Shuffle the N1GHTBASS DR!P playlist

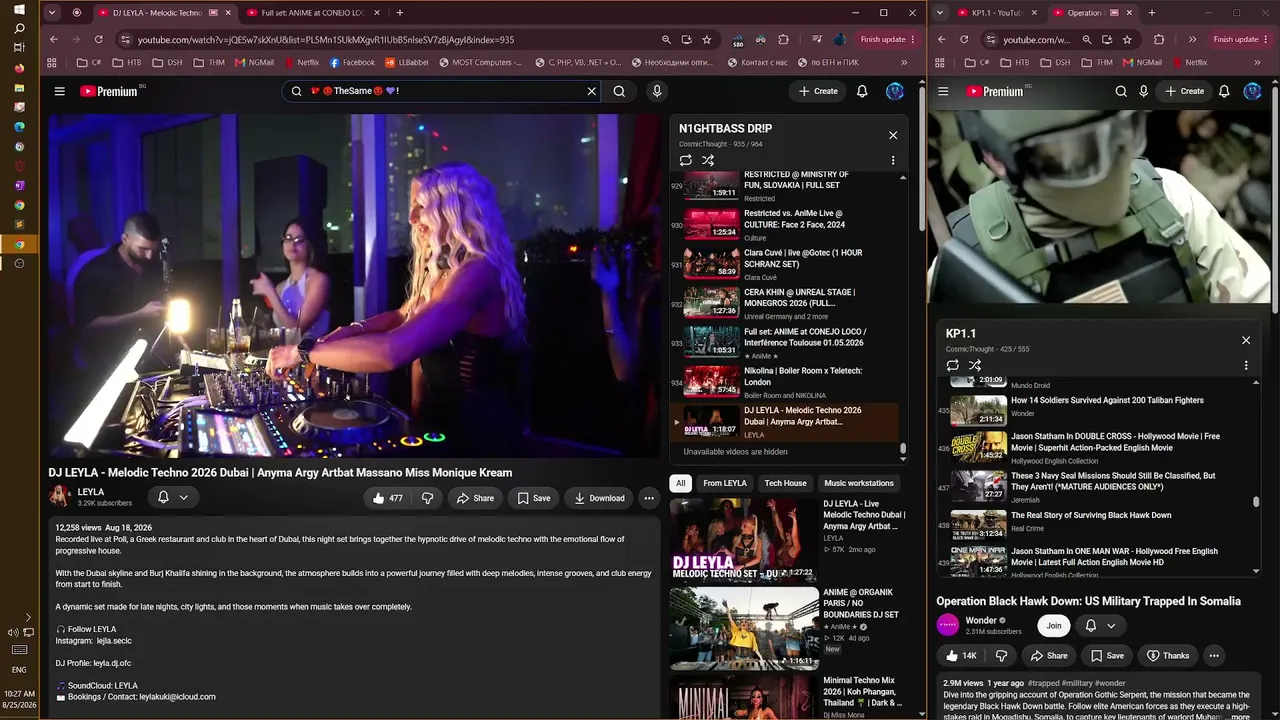pos(708,160)
